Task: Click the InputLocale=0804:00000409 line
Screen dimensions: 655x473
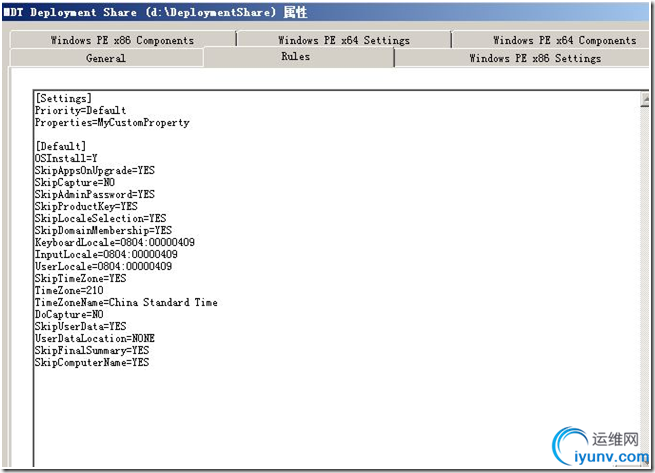Action: [x=106, y=254]
